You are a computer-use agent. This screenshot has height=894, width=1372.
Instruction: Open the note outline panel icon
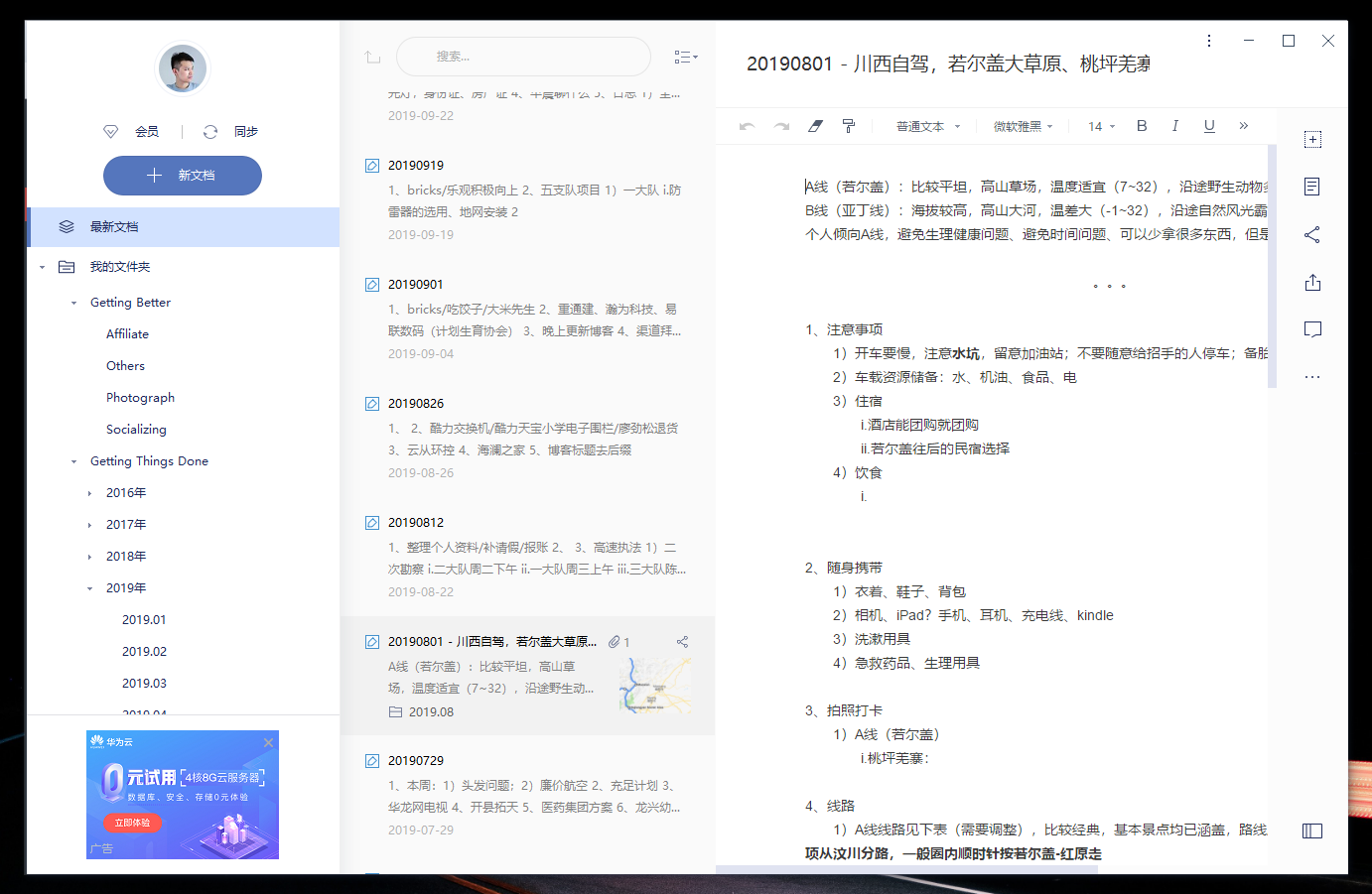(x=1312, y=187)
